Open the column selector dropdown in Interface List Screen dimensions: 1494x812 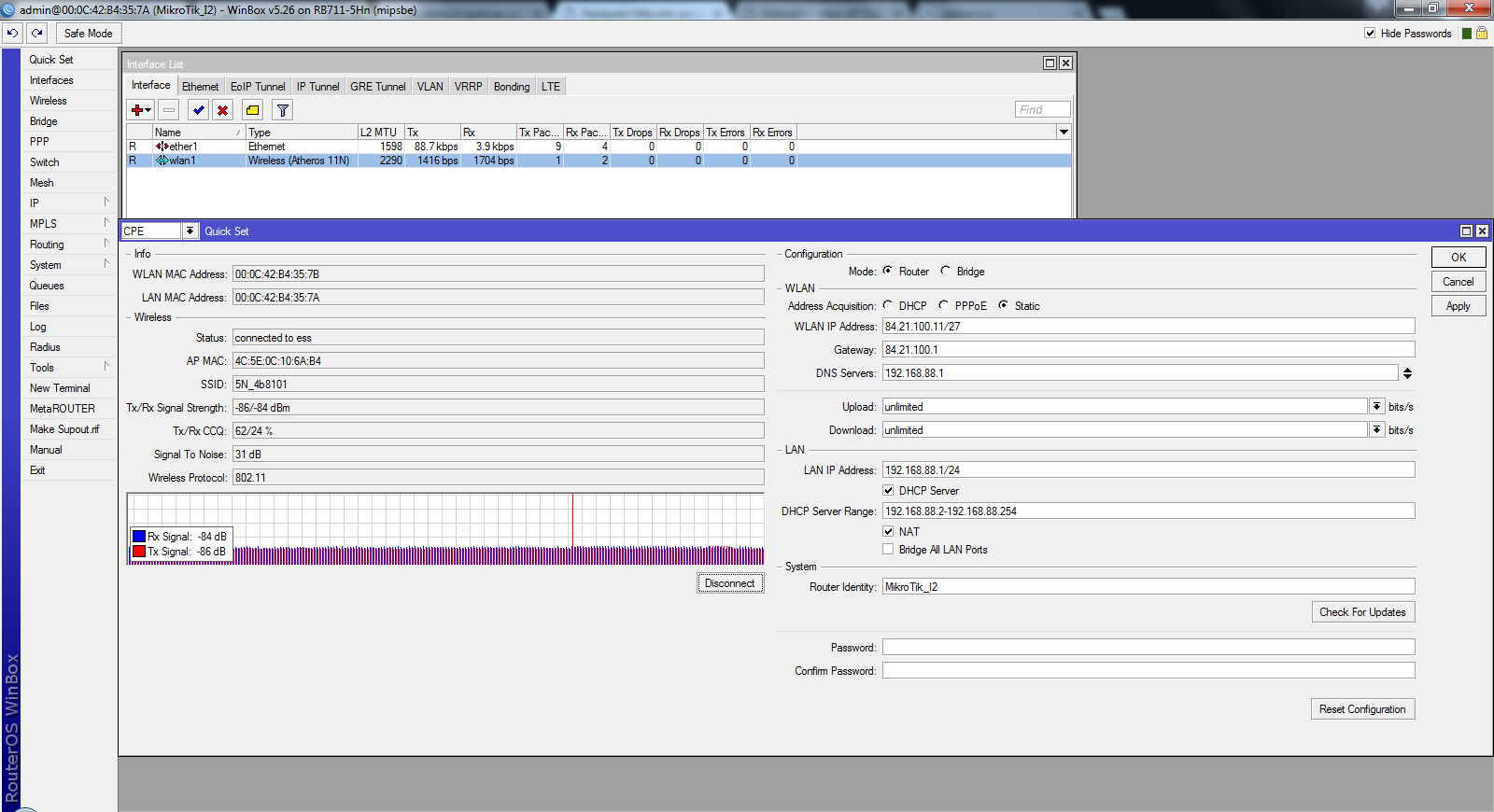[x=1064, y=132]
